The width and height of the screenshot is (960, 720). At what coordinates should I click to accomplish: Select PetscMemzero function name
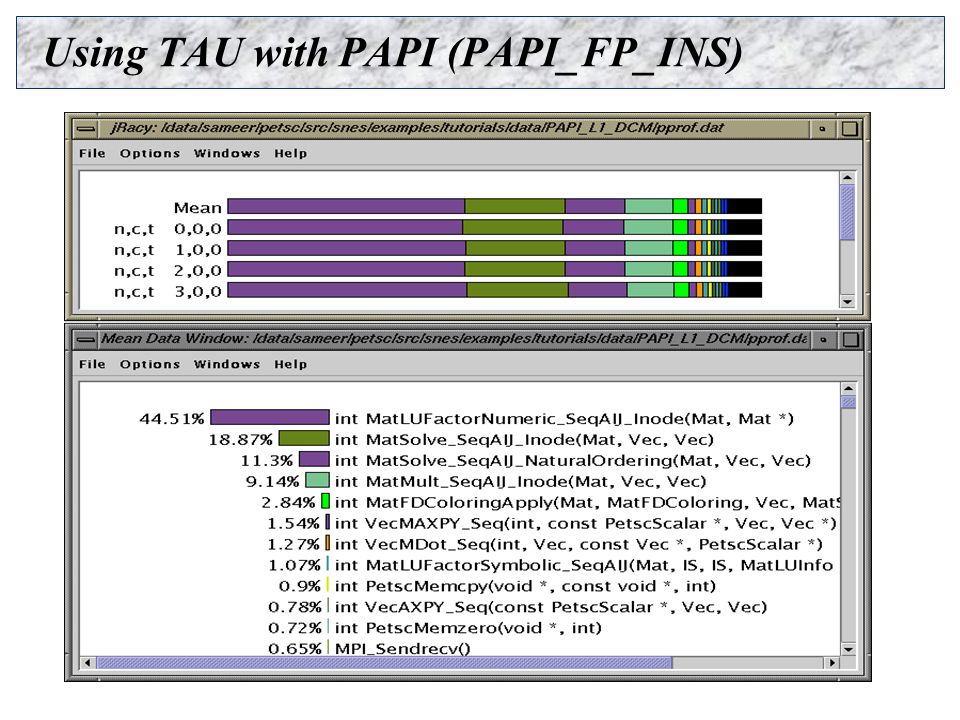point(468,628)
